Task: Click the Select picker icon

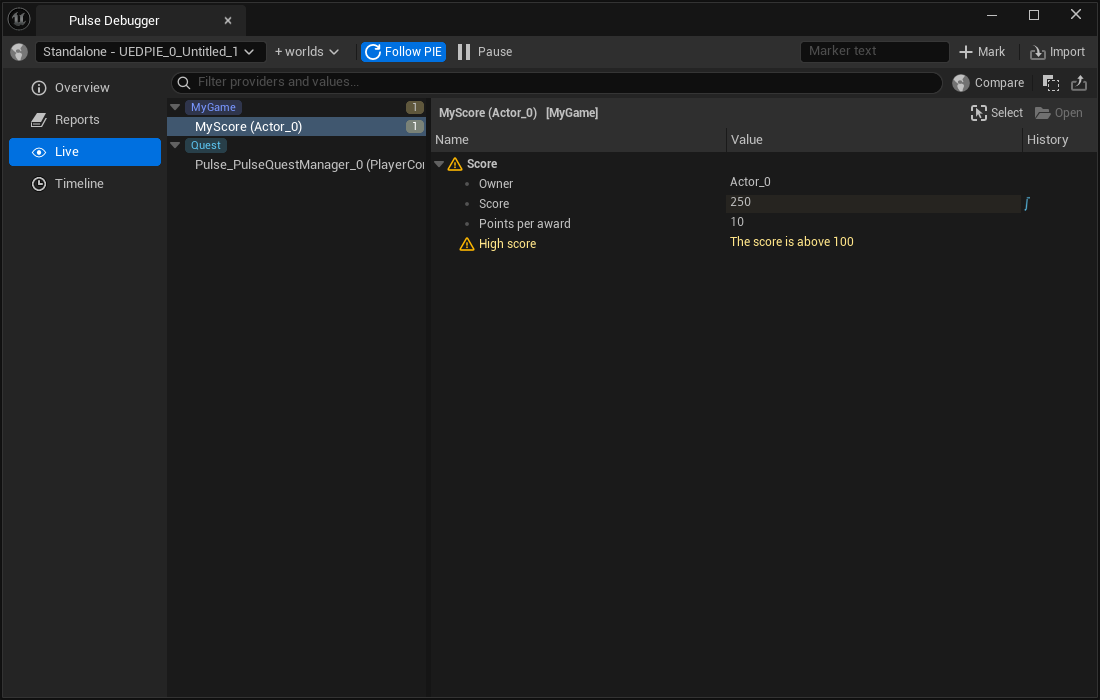Action: (979, 113)
